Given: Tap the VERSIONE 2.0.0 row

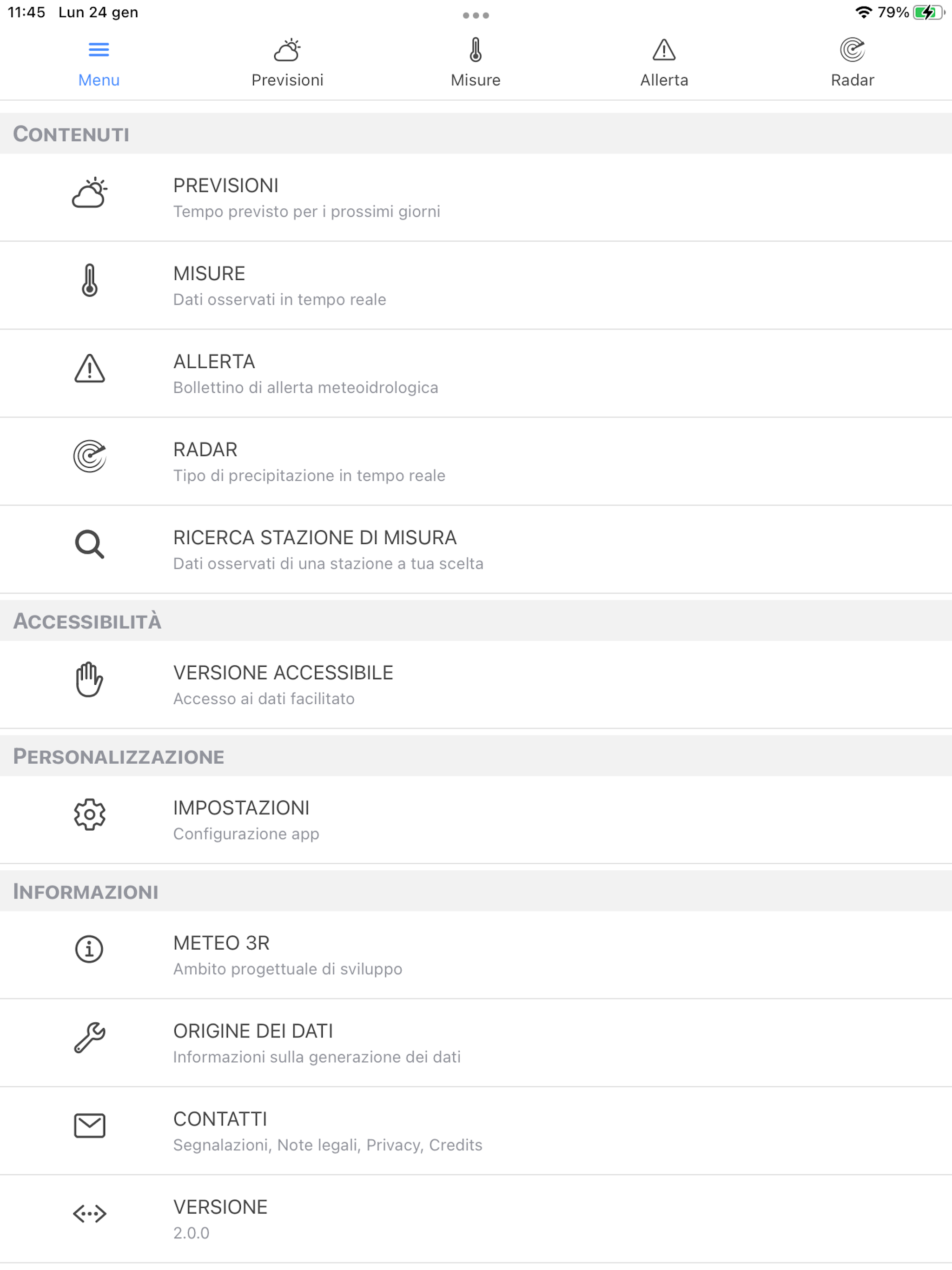Looking at the screenshot, I should [x=476, y=1219].
